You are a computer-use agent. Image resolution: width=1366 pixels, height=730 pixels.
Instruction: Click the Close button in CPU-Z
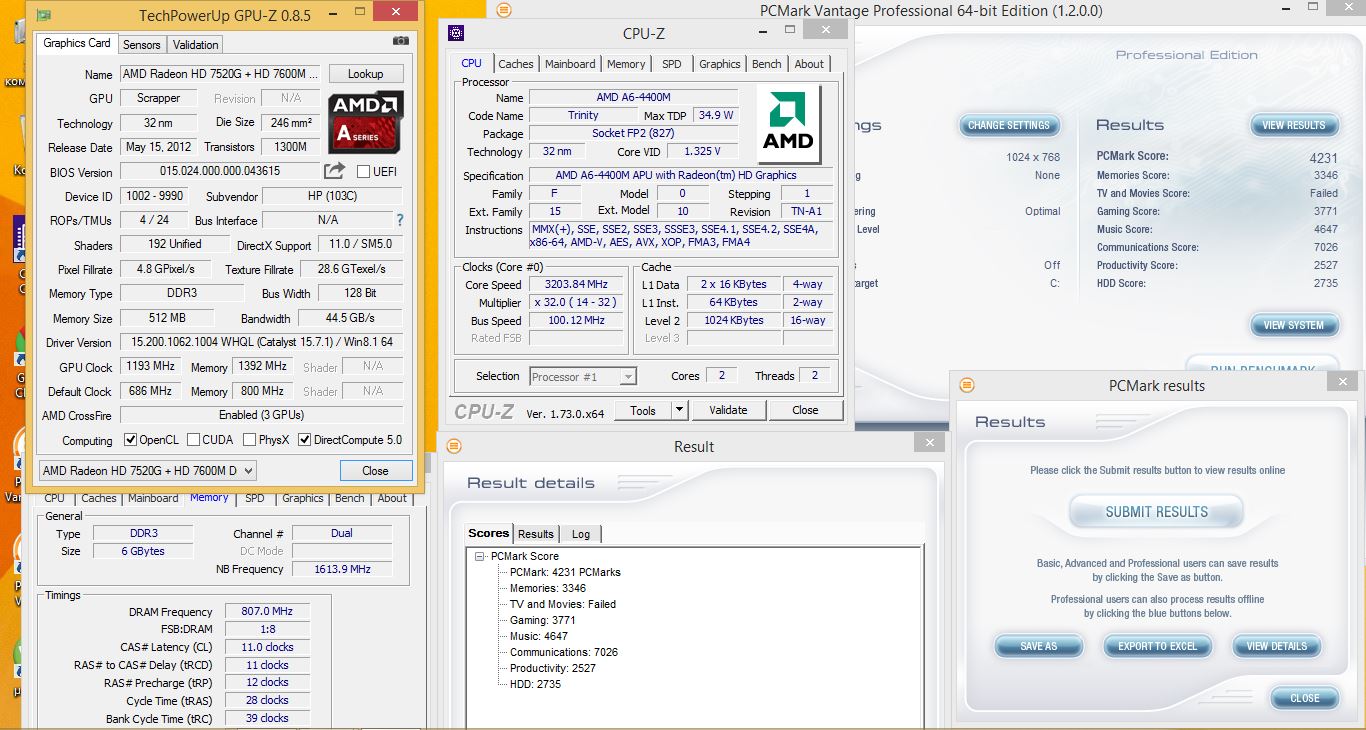[x=805, y=410]
